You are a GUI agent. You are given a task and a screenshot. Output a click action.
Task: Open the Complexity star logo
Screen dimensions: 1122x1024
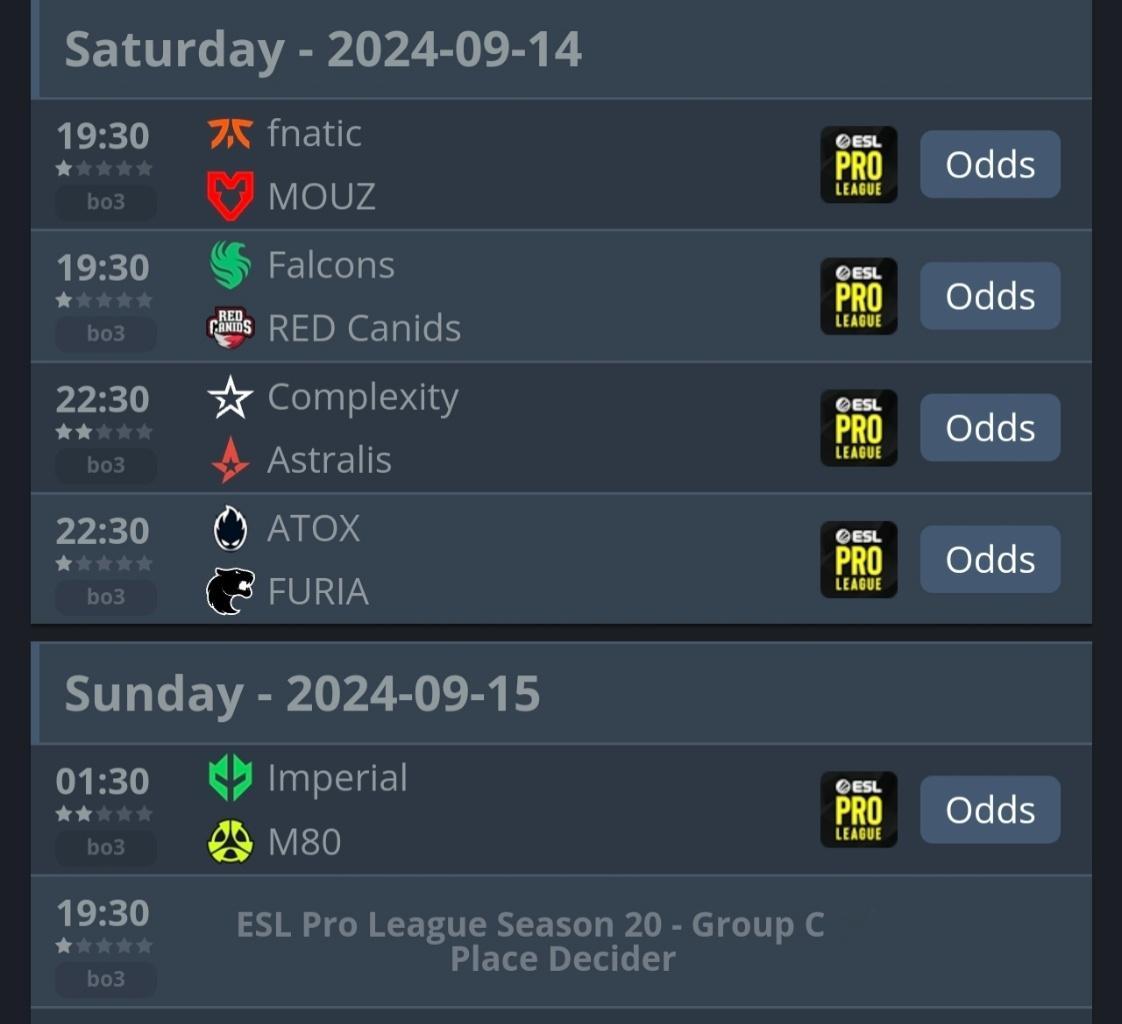(x=230, y=397)
